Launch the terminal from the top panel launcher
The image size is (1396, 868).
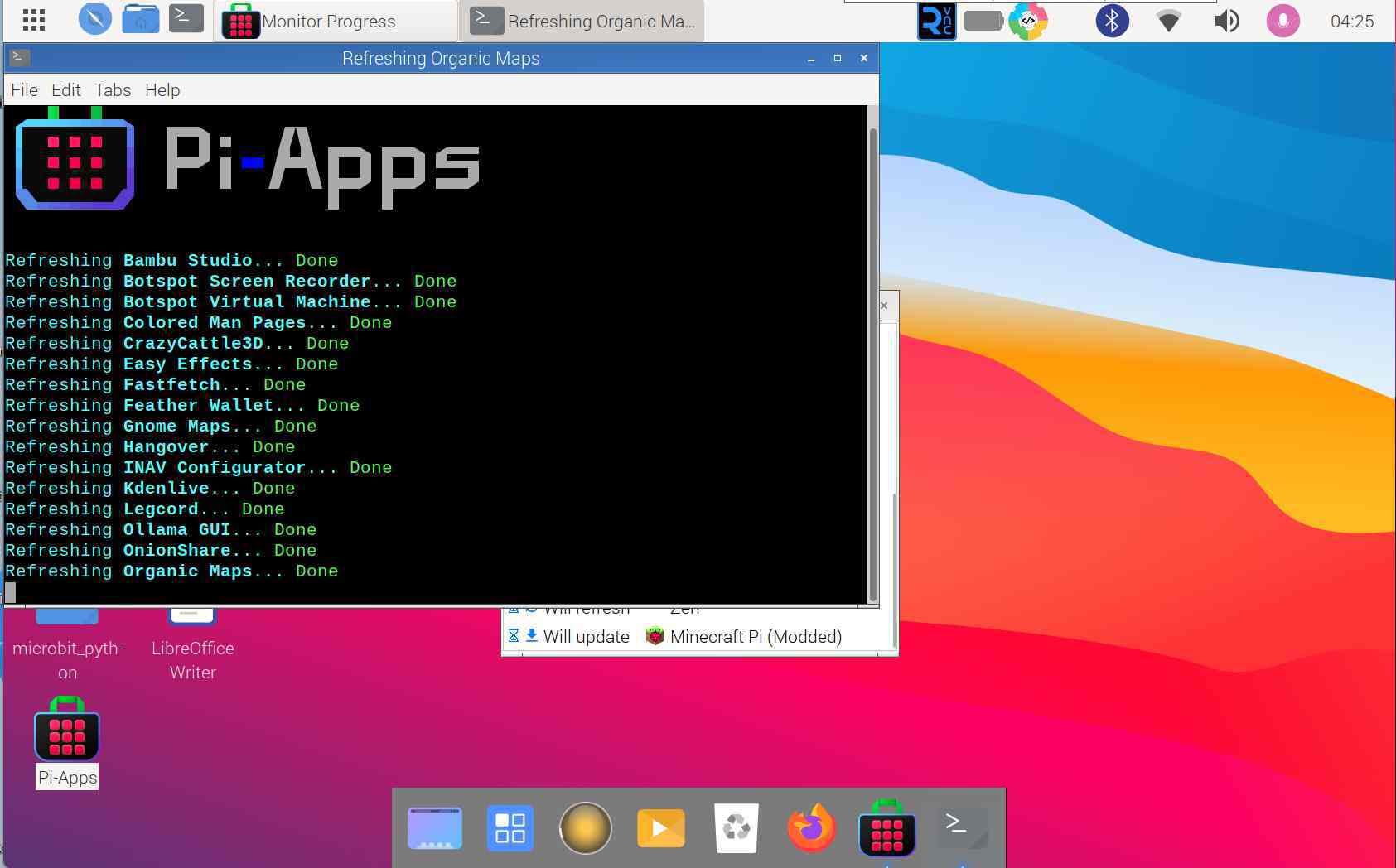(x=186, y=18)
